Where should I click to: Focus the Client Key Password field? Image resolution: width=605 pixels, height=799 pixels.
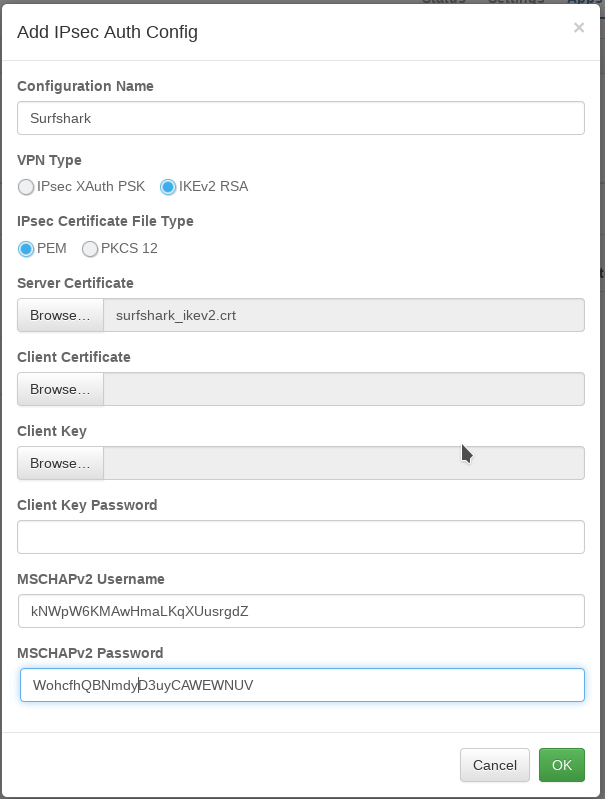coord(300,537)
